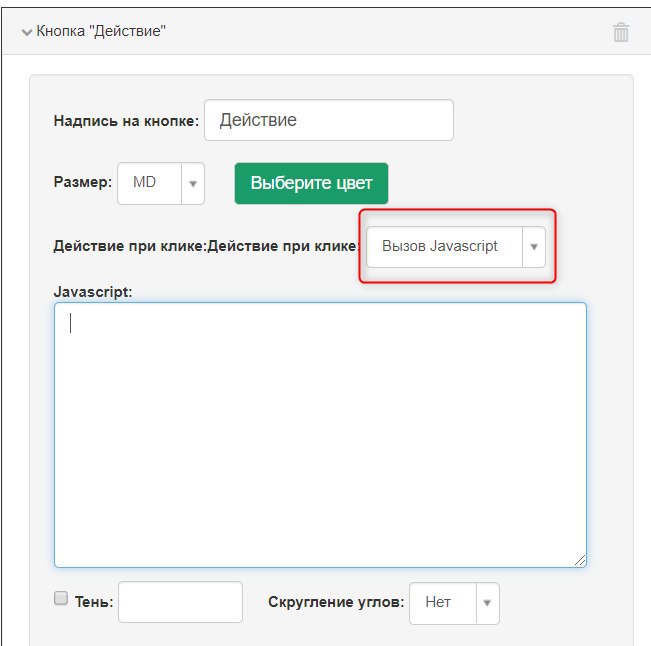Screen dimensions: 651x646
Task: Grab the textarea resize handle corner
Action: (x=580, y=560)
